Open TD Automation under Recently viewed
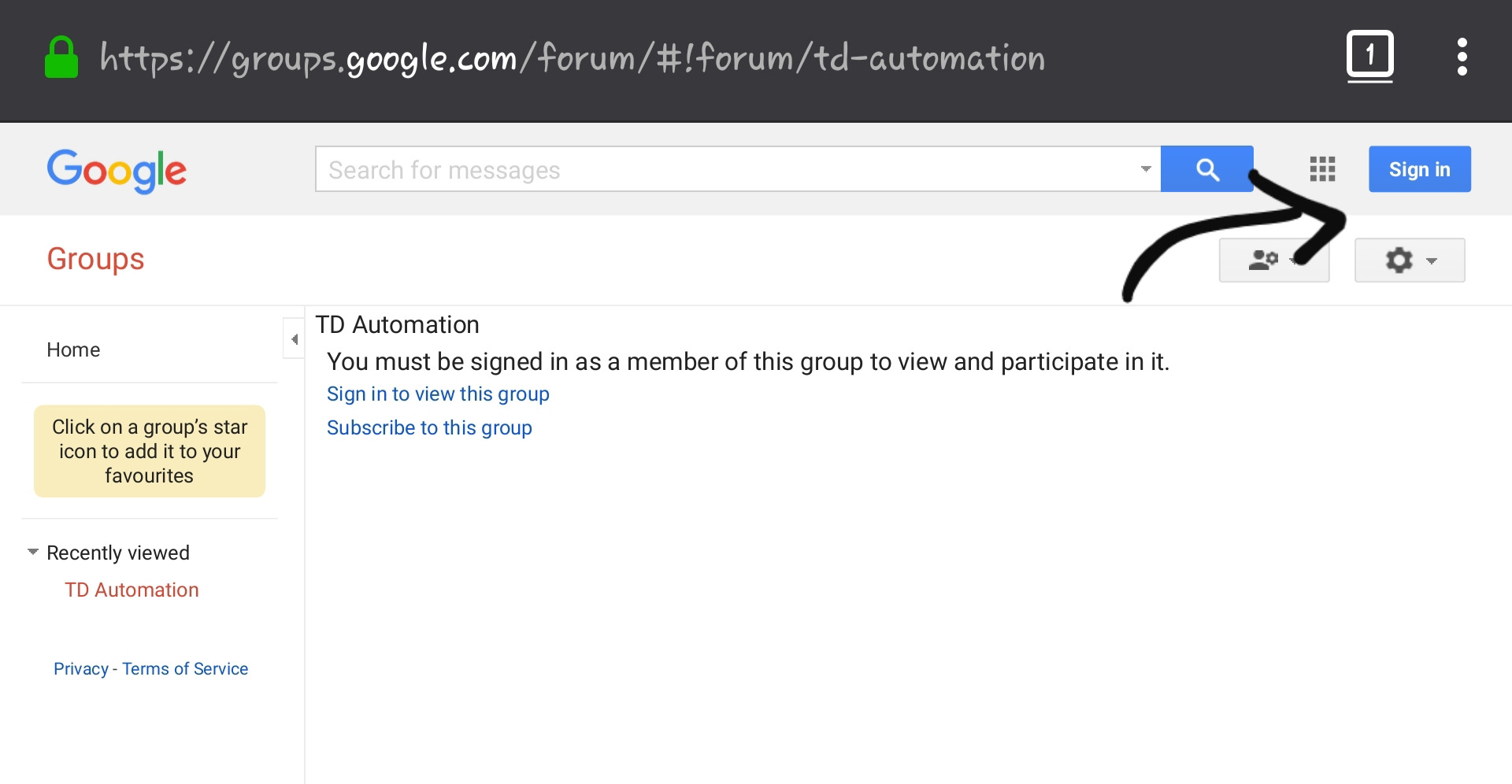 pos(132,590)
